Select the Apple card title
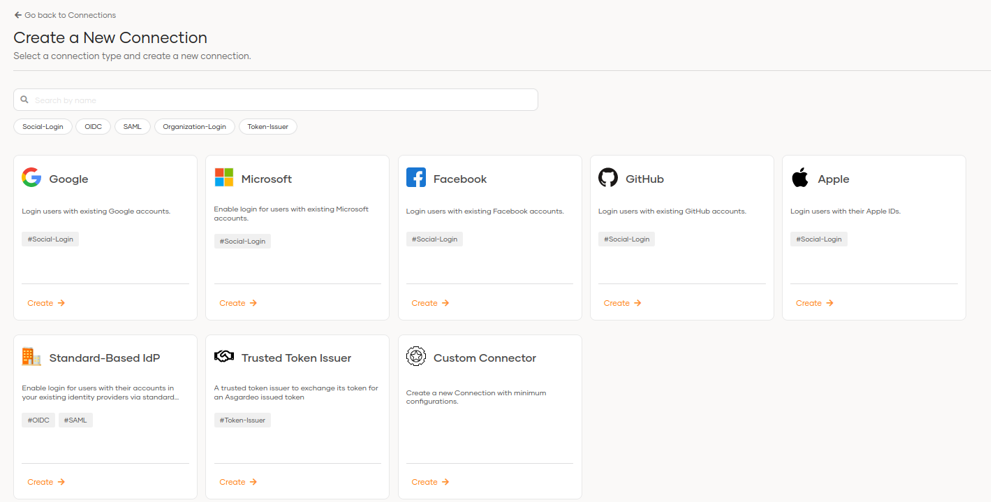This screenshot has height=502, width=991. point(833,179)
